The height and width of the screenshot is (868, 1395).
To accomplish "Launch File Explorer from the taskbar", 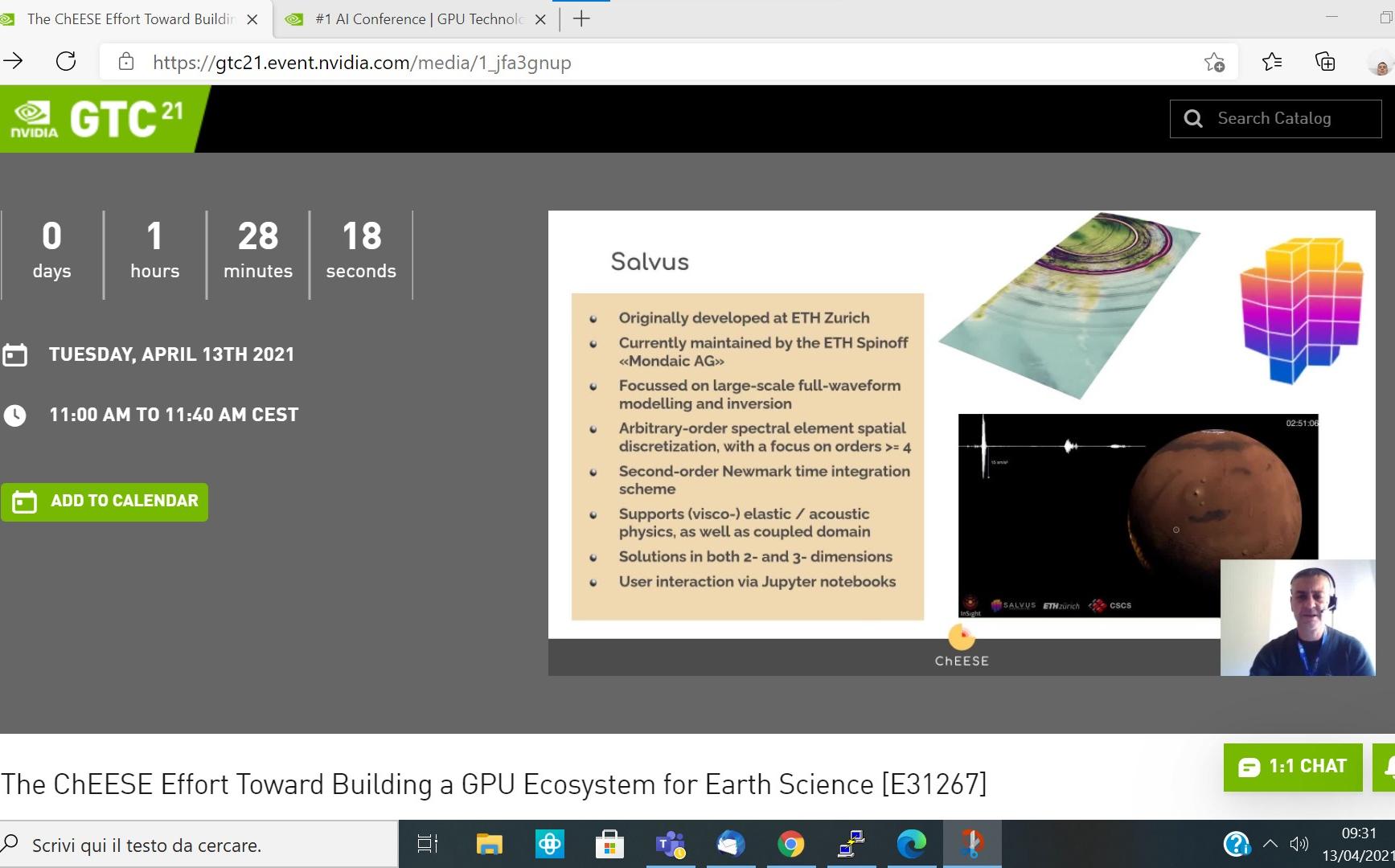I will 489,844.
